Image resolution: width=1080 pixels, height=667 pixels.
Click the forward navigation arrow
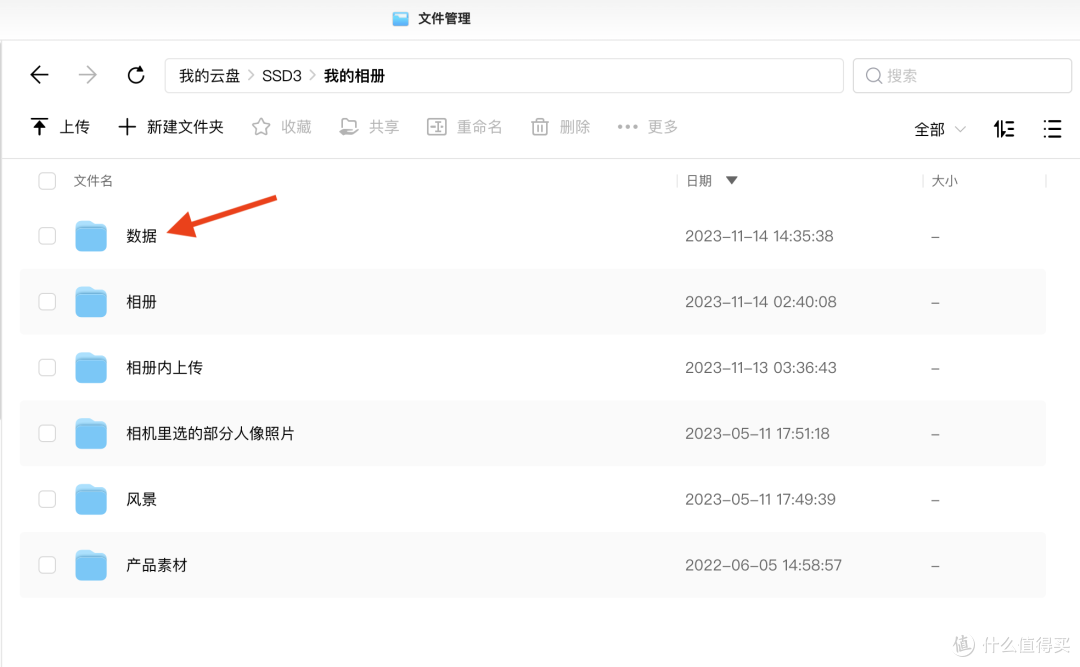[x=88, y=75]
